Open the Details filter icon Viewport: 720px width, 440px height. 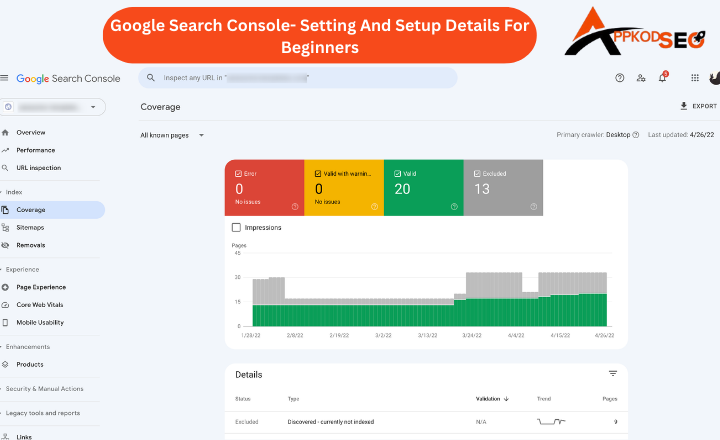(x=613, y=373)
